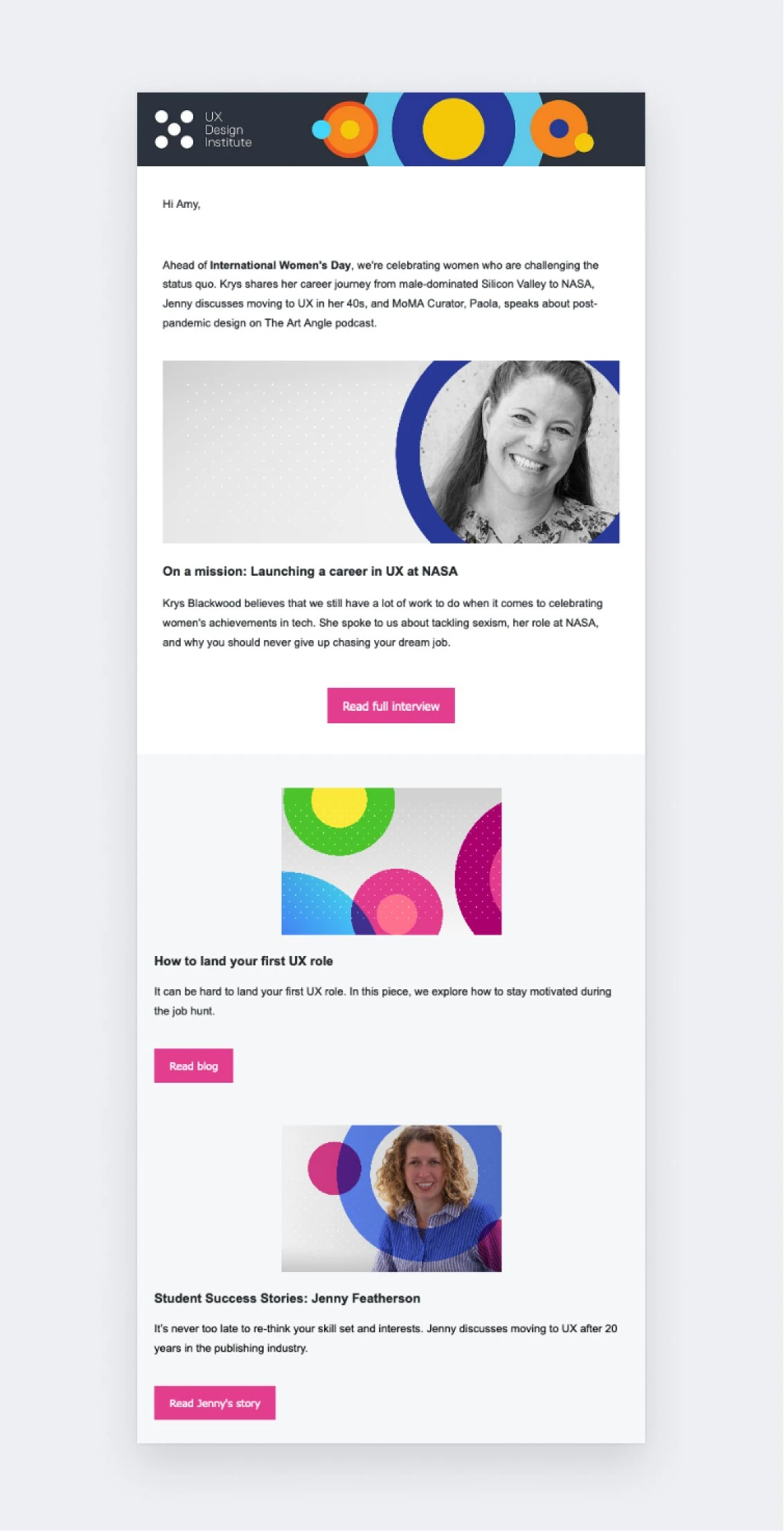
Task: Click the Hi Amy greeting text
Action: coord(181,204)
